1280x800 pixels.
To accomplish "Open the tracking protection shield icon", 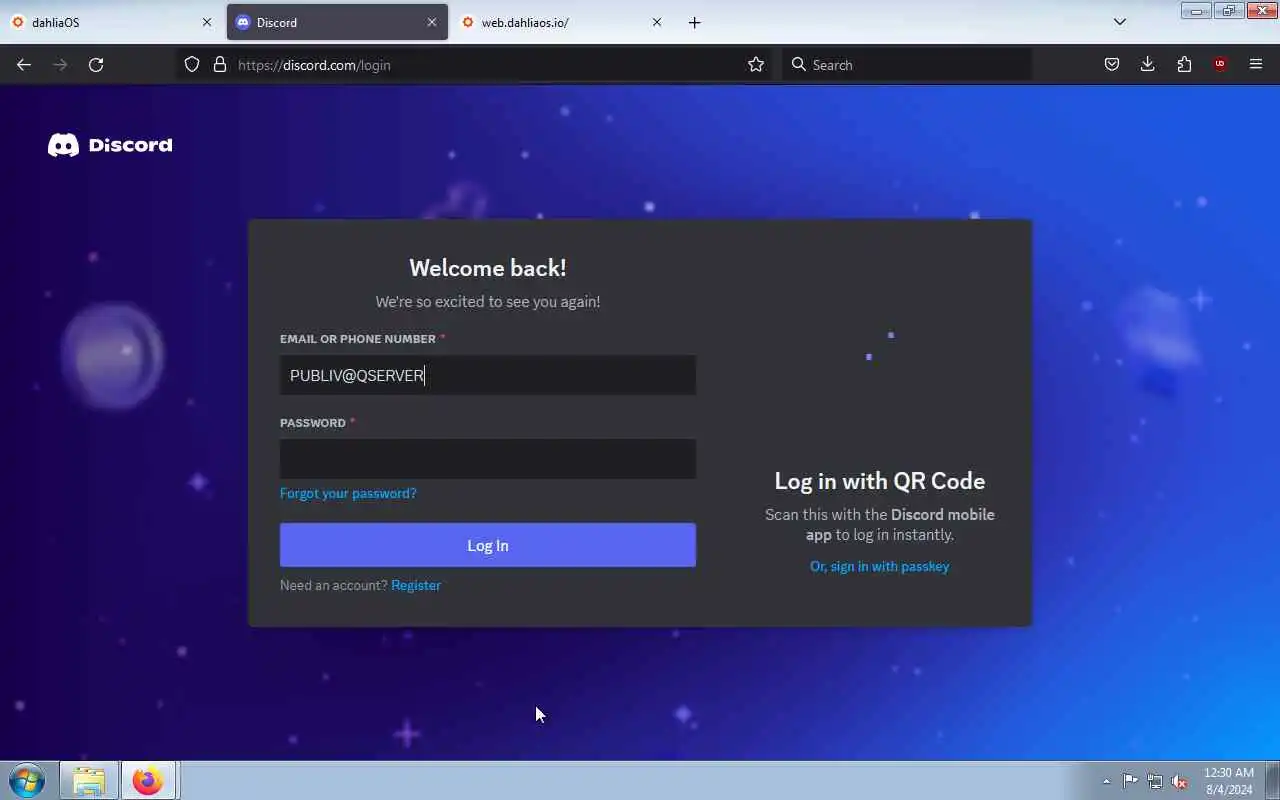I will click(192, 64).
